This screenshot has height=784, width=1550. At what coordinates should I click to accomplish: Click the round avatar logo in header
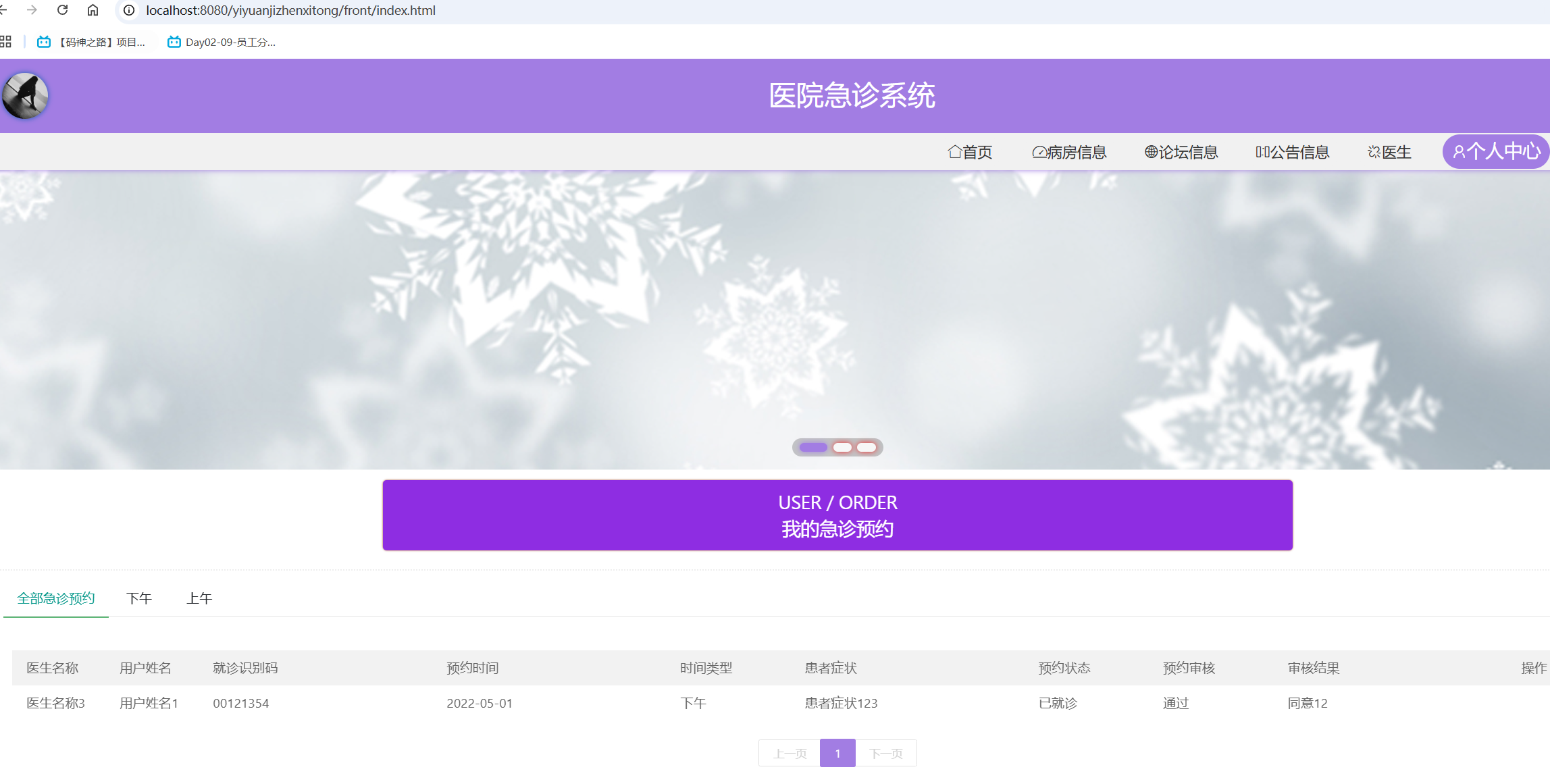coord(25,96)
